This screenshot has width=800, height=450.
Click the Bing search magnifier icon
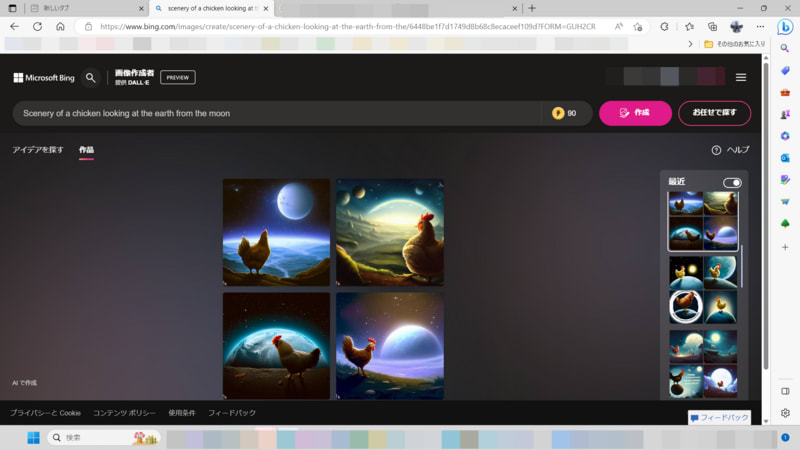[91, 77]
